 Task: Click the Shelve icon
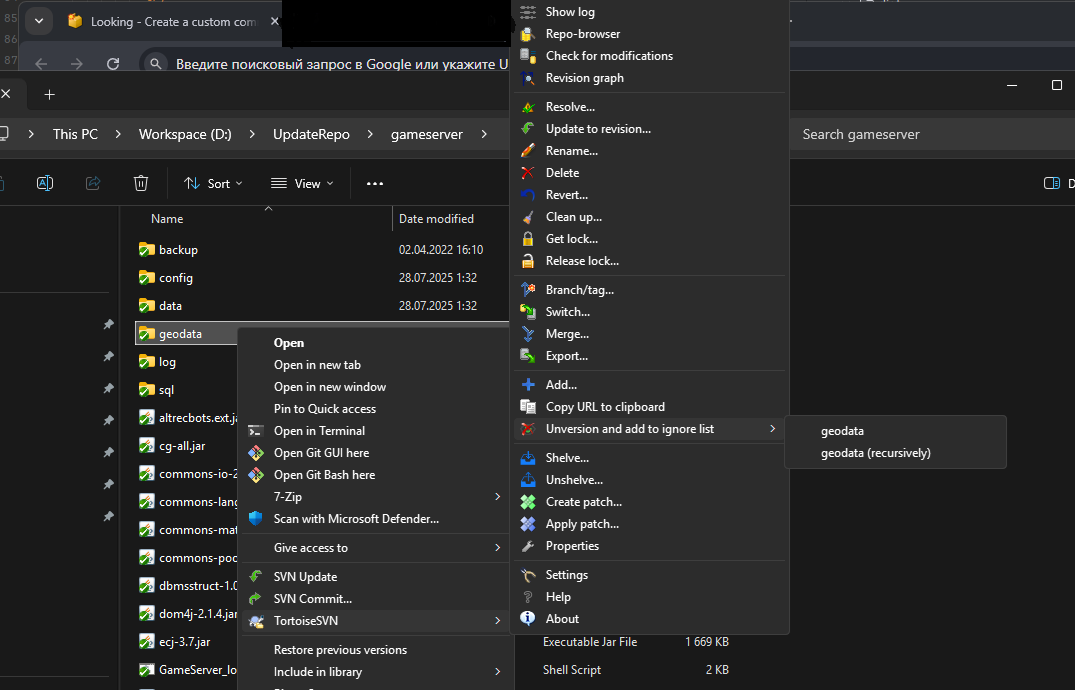tap(528, 457)
